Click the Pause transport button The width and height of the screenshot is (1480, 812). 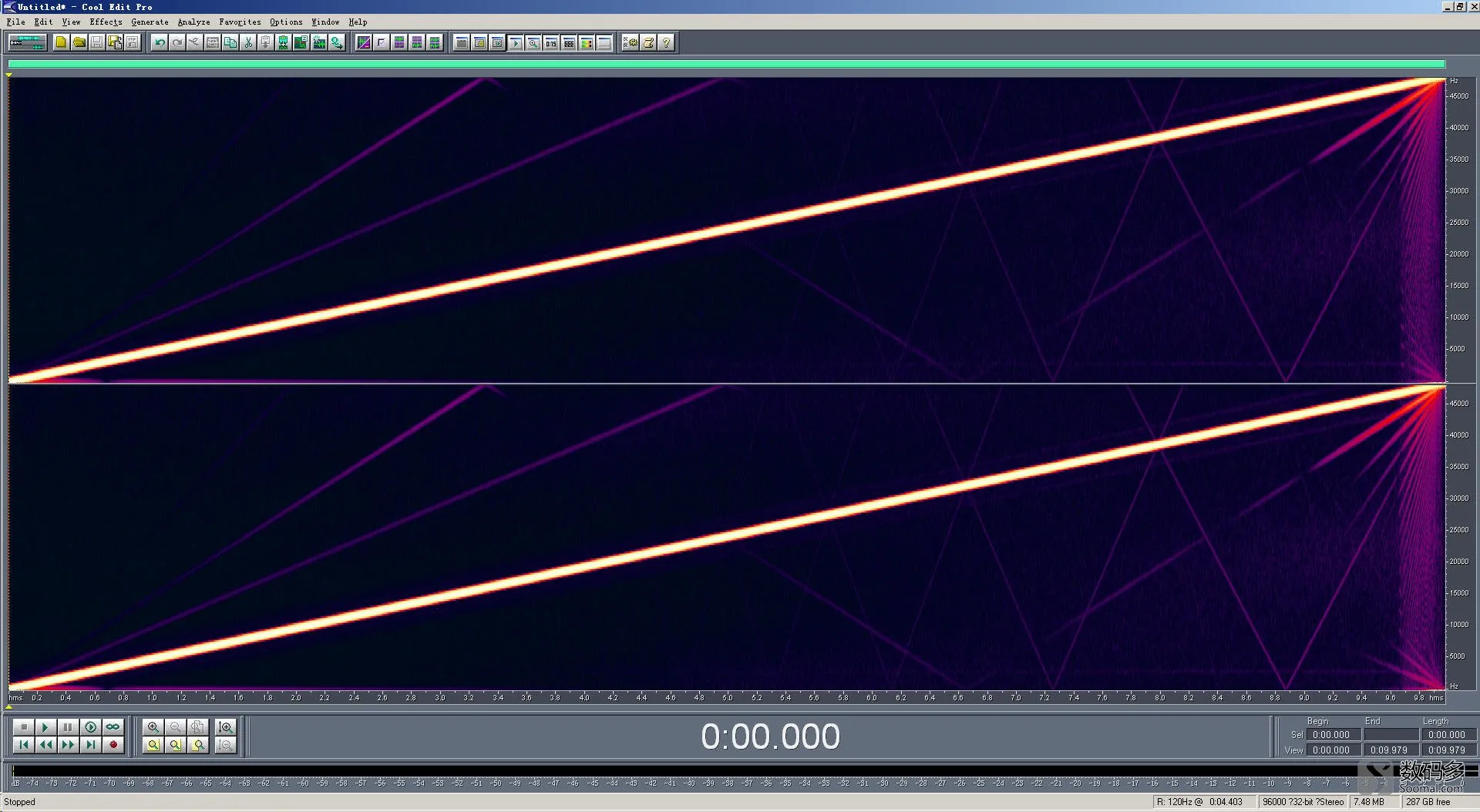tap(68, 726)
